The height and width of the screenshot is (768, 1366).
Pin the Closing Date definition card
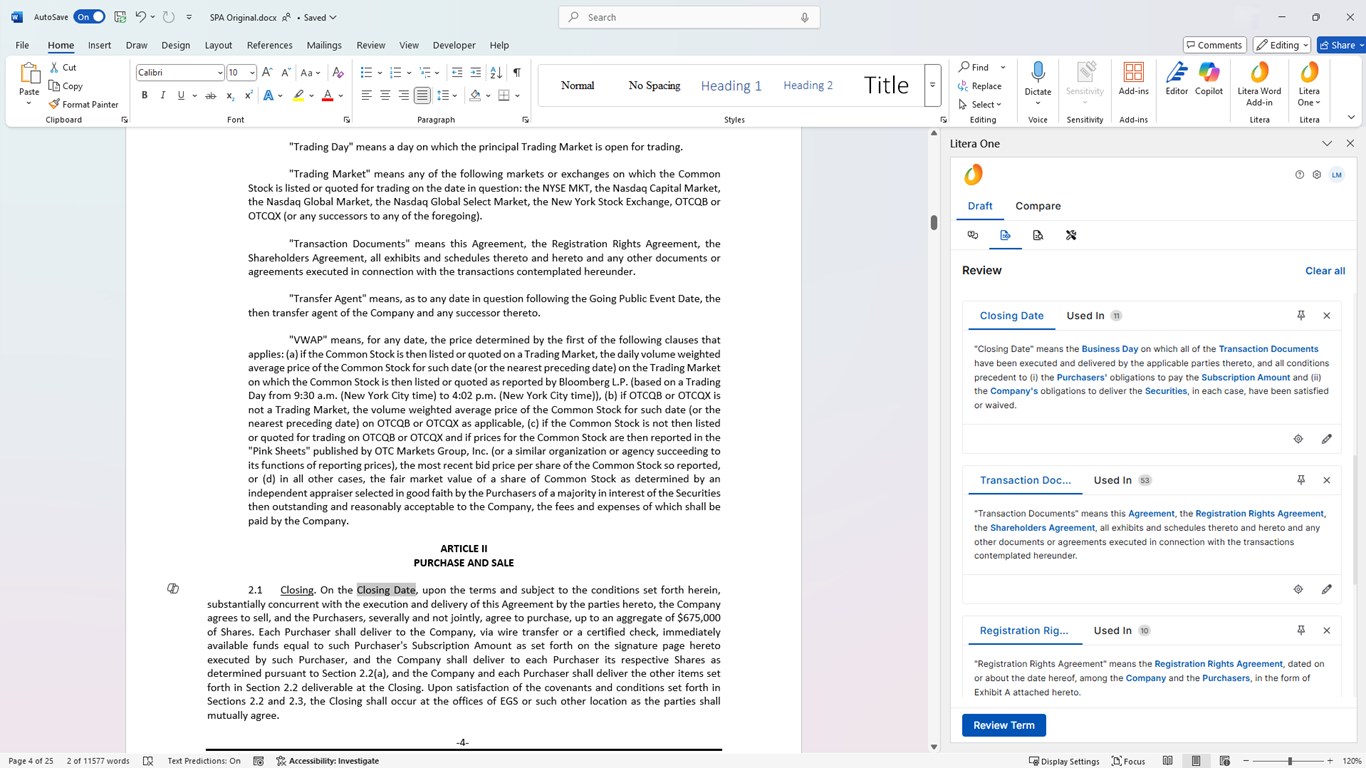click(x=1301, y=316)
